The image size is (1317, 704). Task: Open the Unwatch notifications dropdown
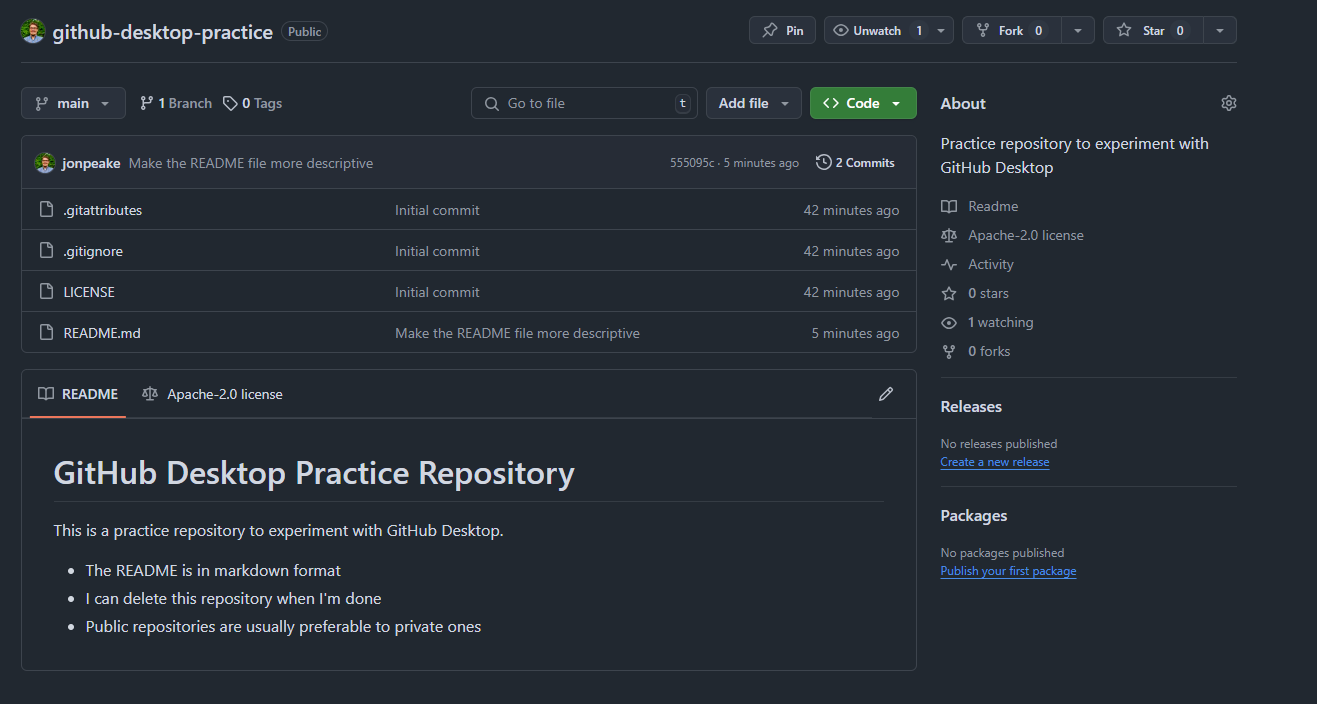tap(889, 30)
